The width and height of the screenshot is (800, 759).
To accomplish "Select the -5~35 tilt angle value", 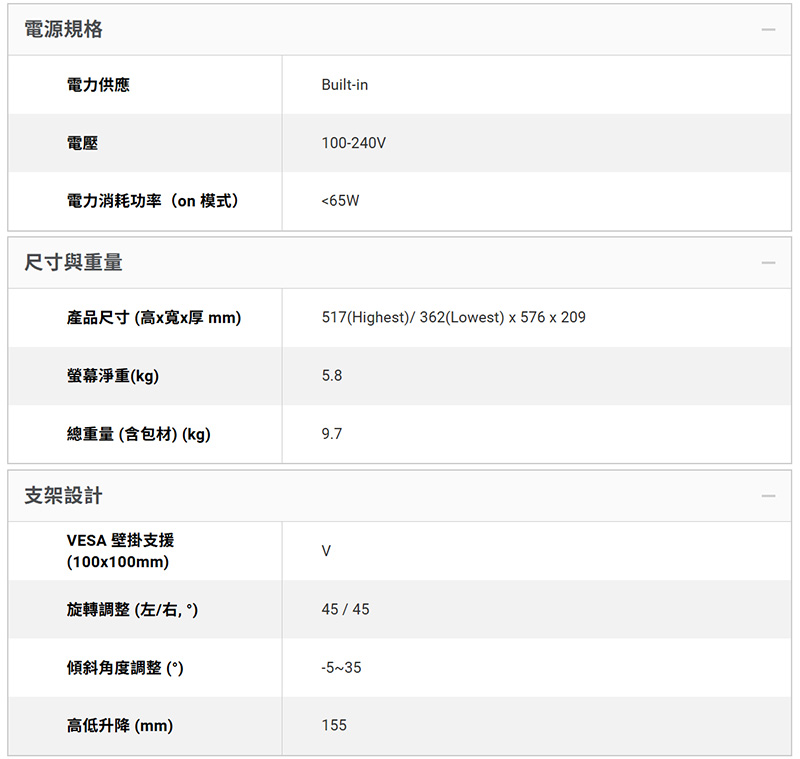I will [x=341, y=667].
